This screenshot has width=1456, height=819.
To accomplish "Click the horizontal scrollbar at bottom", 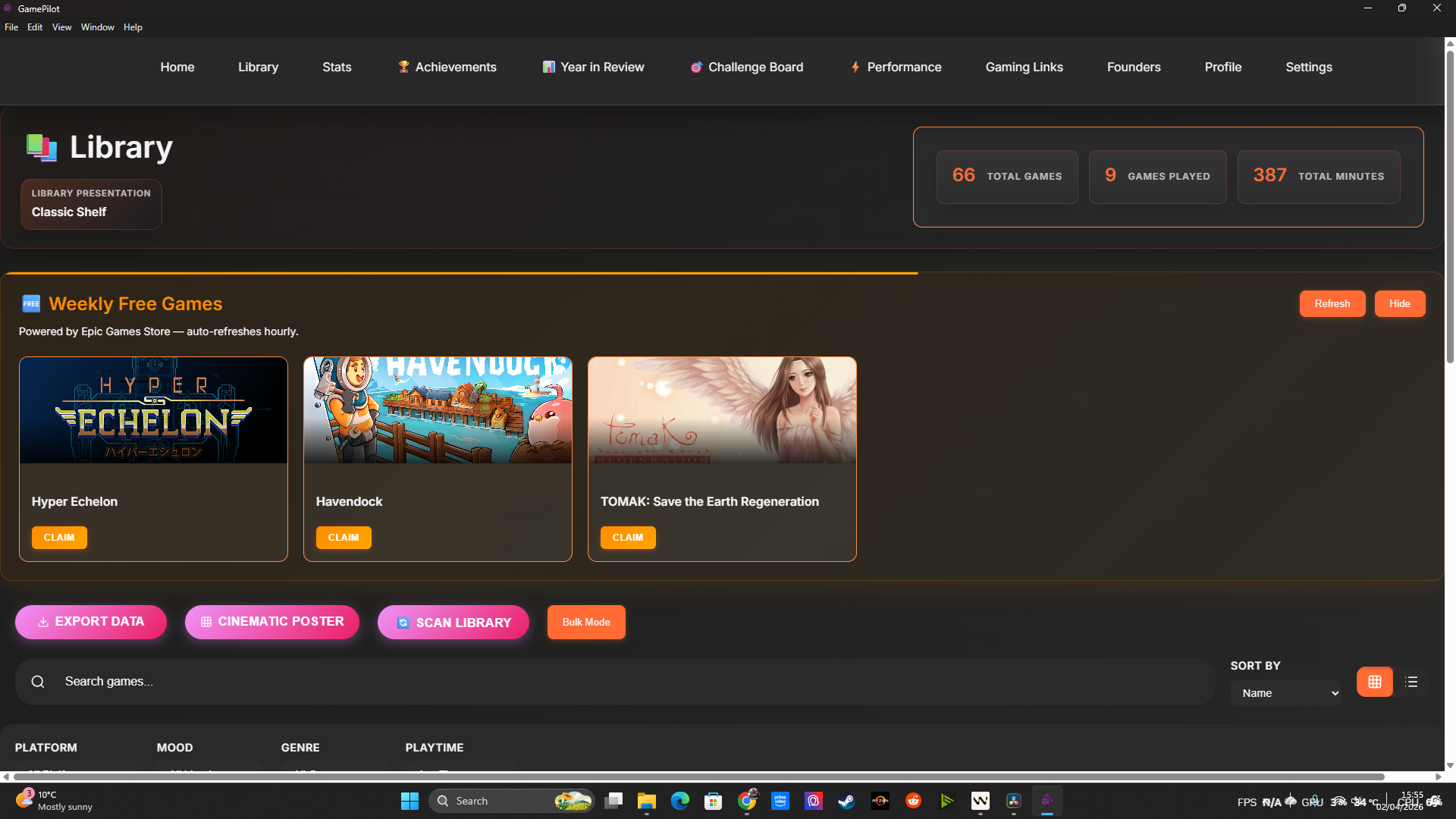I will [x=698, y=777].
